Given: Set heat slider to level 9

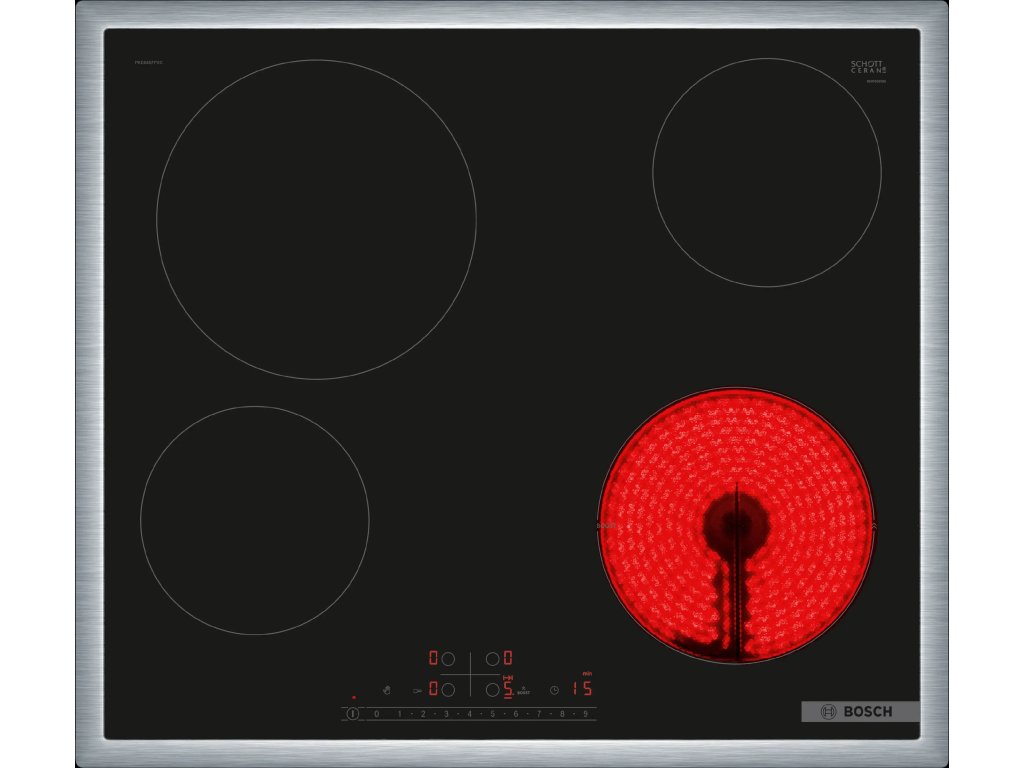Looking at the screenshot, I should (585, 714).
